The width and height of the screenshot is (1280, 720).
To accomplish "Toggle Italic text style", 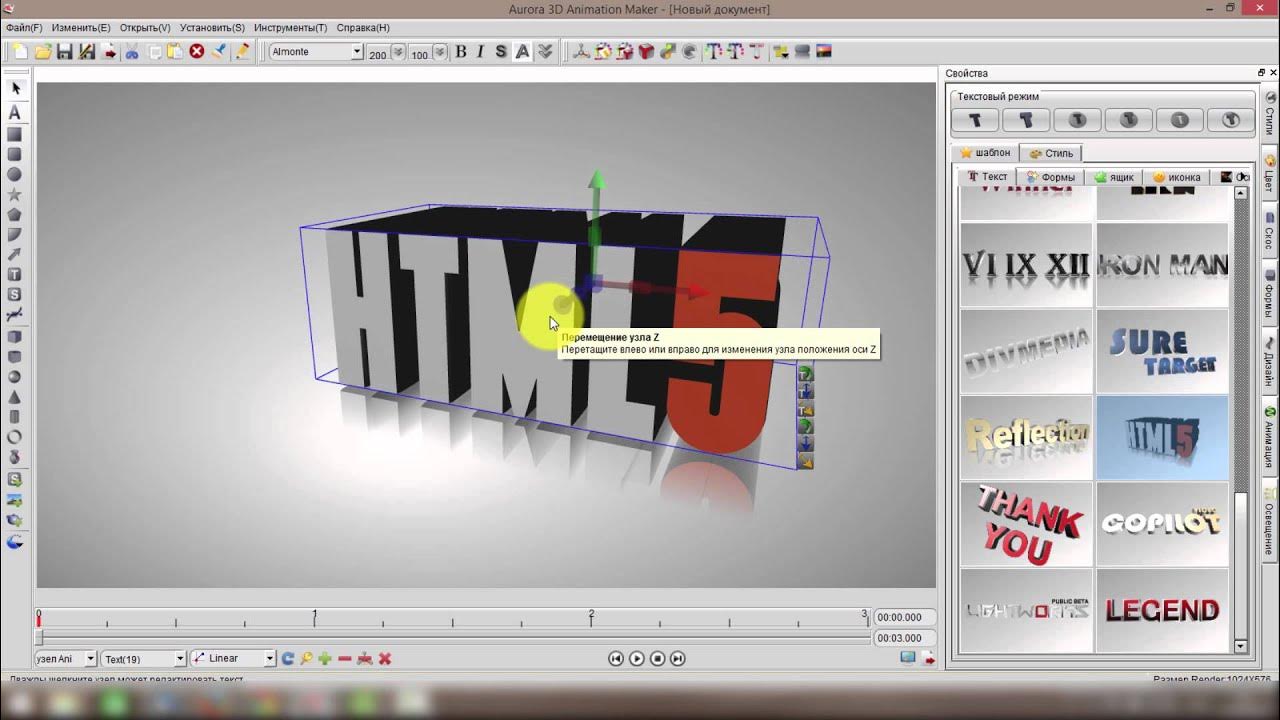I will click(481, 52).
